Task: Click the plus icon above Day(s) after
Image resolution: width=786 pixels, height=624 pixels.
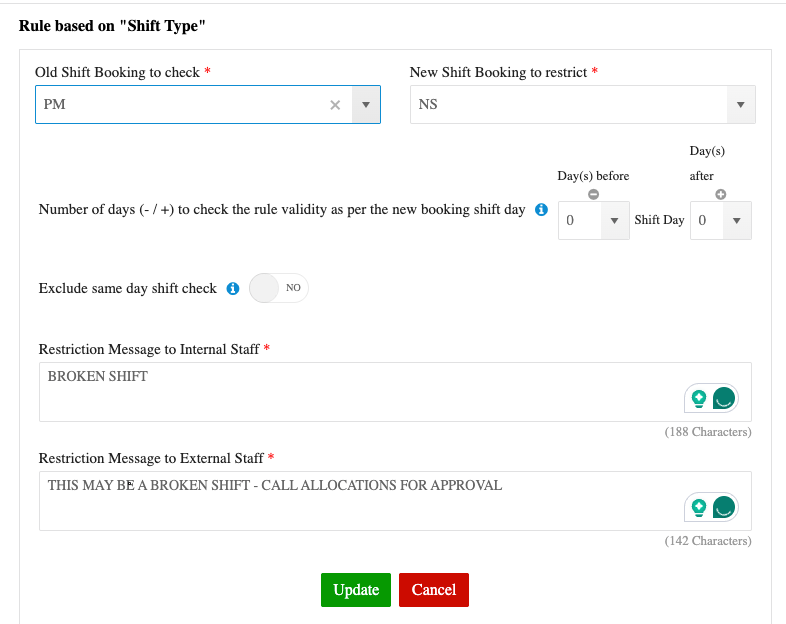Action: tap(720, 195)
